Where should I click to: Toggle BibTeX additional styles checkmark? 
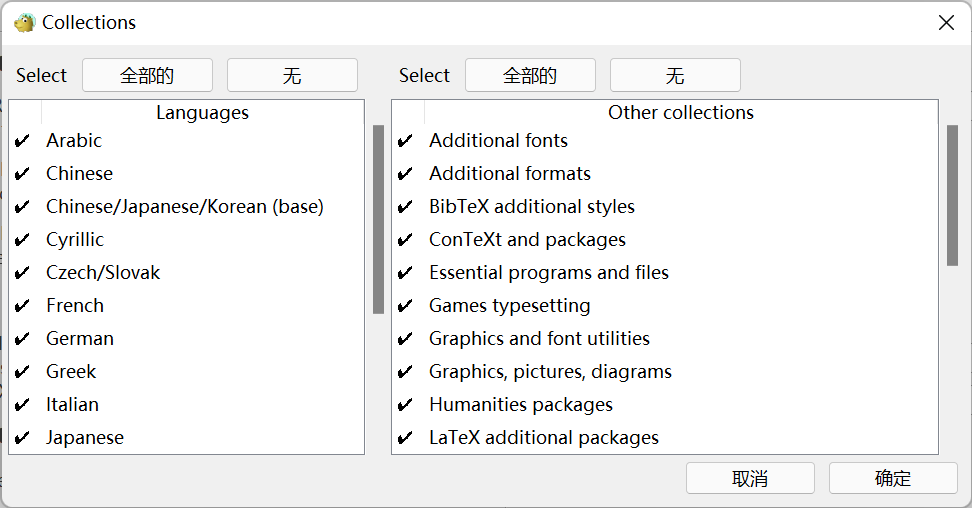click(405, 207)
